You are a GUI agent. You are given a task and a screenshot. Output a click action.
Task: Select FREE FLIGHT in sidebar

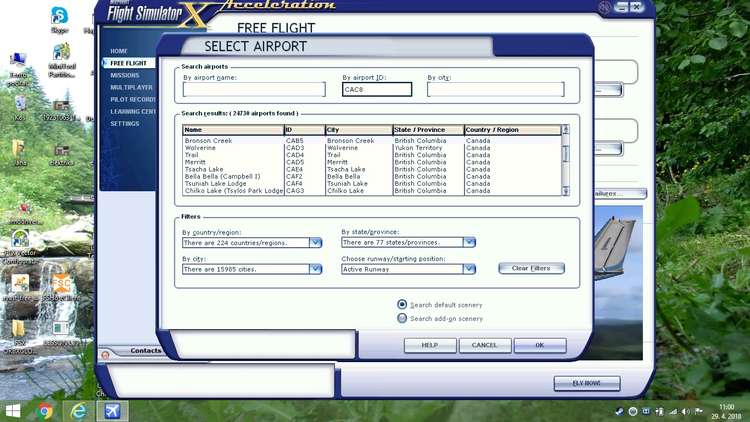click(128, 63)
